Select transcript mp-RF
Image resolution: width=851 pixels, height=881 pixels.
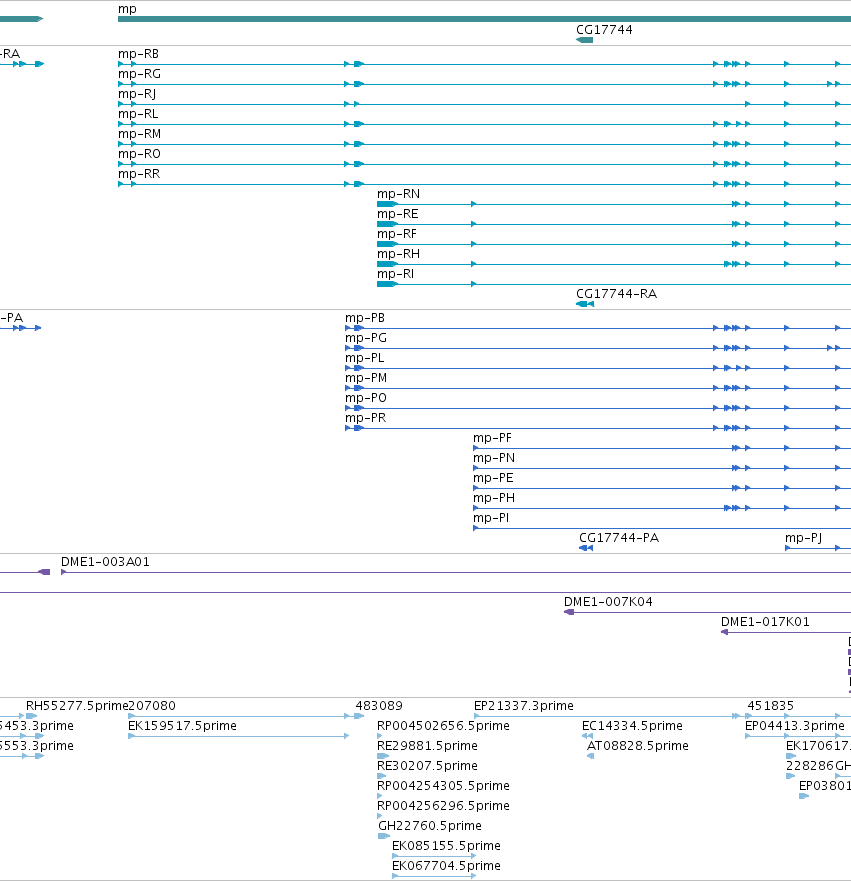click(x=397, y=234)
